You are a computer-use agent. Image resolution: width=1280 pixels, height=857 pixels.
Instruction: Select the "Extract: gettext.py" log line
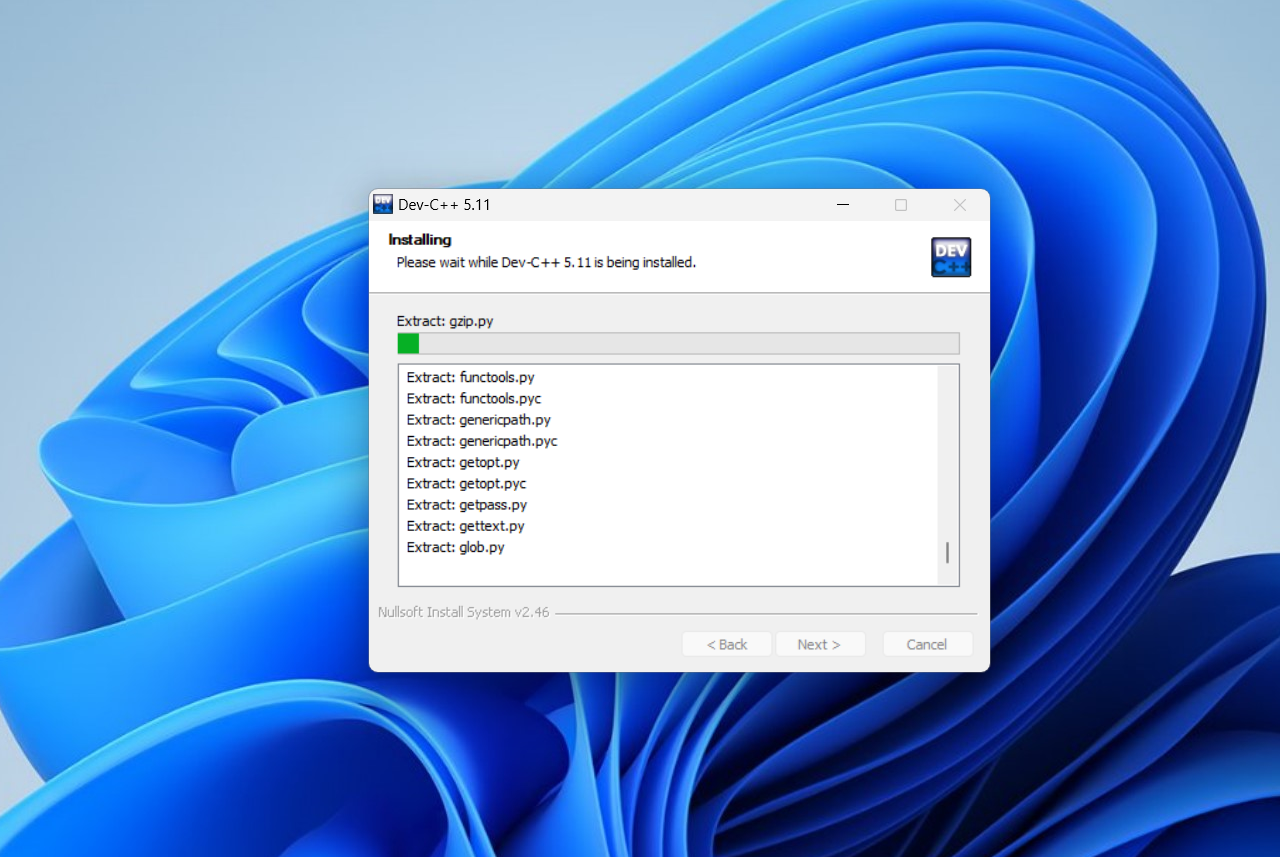(x=465, y=526)
